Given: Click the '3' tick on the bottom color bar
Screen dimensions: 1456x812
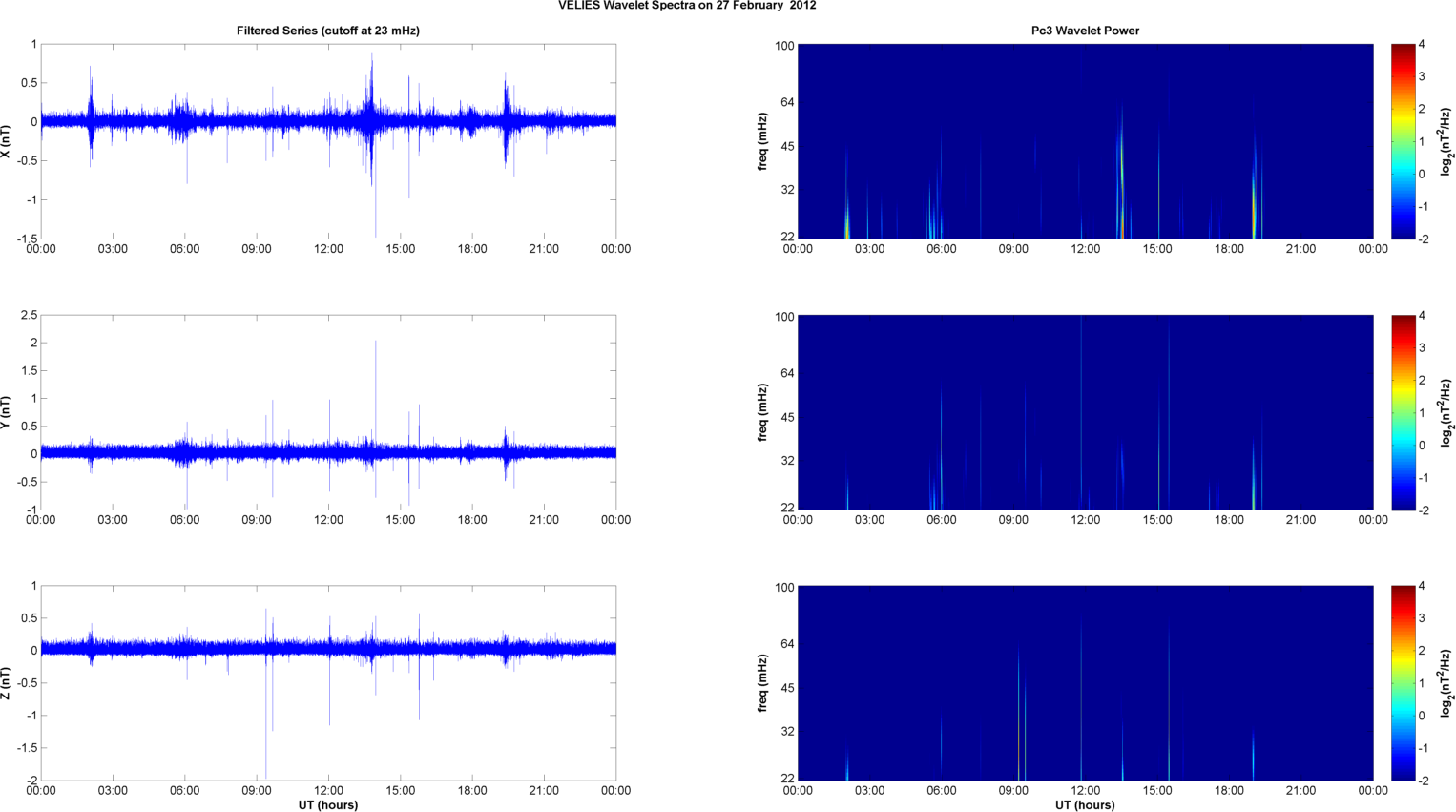Looking at the screenshot, I should click(1422, 619).
